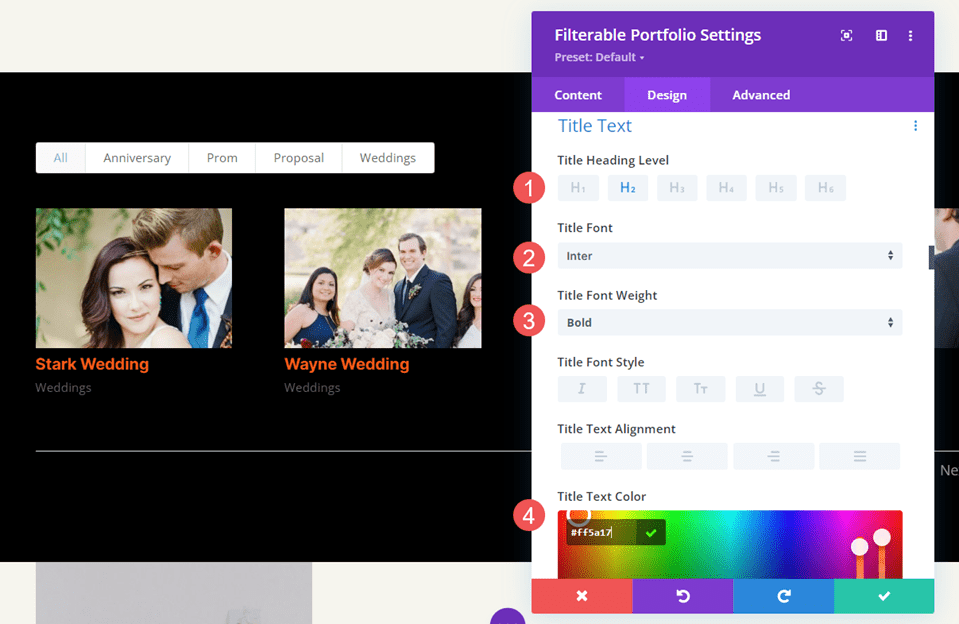The image size is (959, 624).
Task: Switch to the Content tab
Action: [577, 95]
